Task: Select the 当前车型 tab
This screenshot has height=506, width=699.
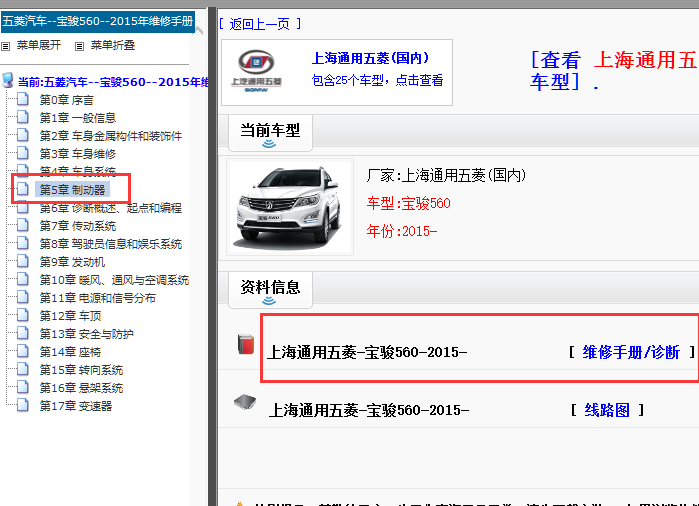Action: pos(270,133)
